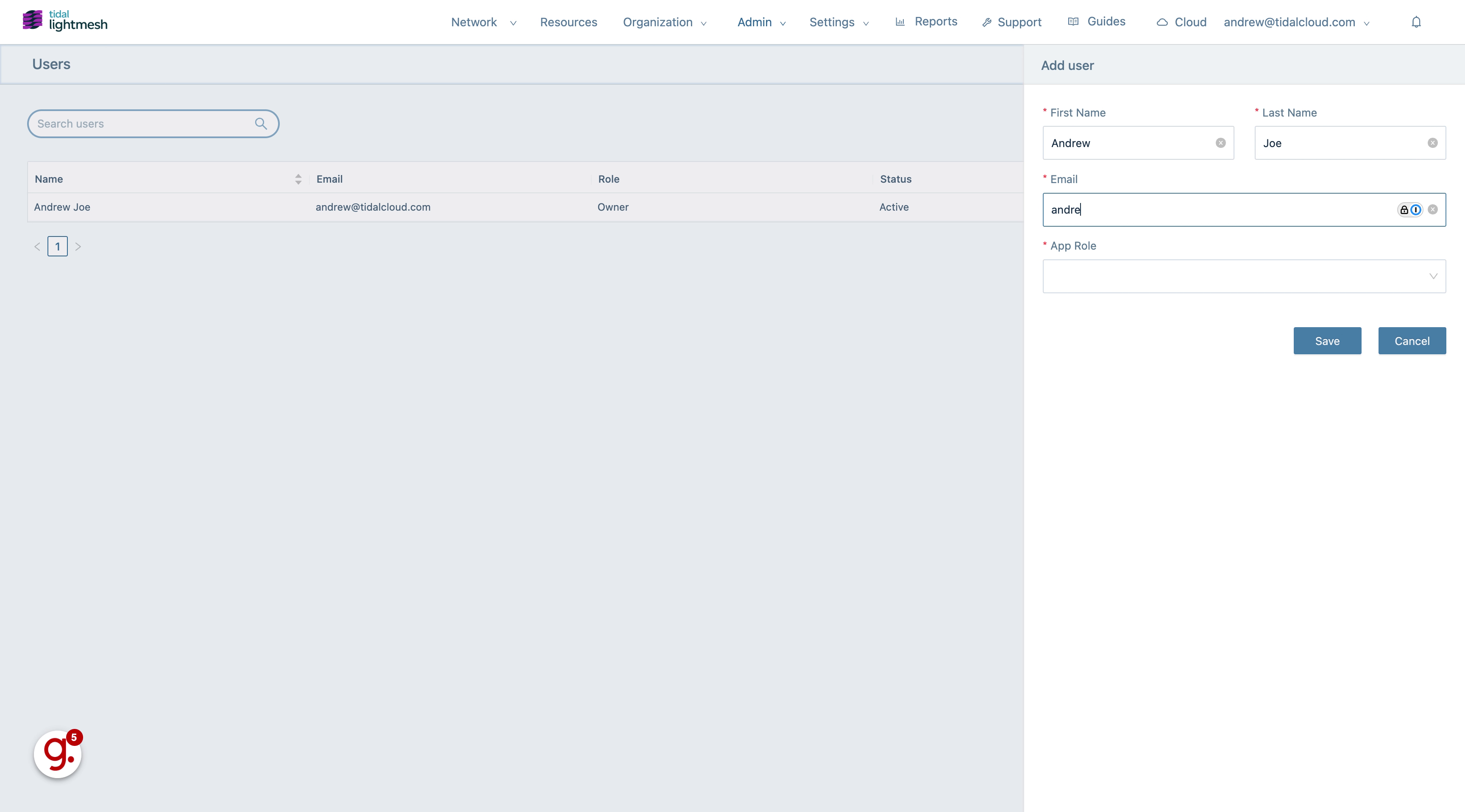Click the Cancel button
This screenshot has height=812, width=1465.
pos(1412,340)
